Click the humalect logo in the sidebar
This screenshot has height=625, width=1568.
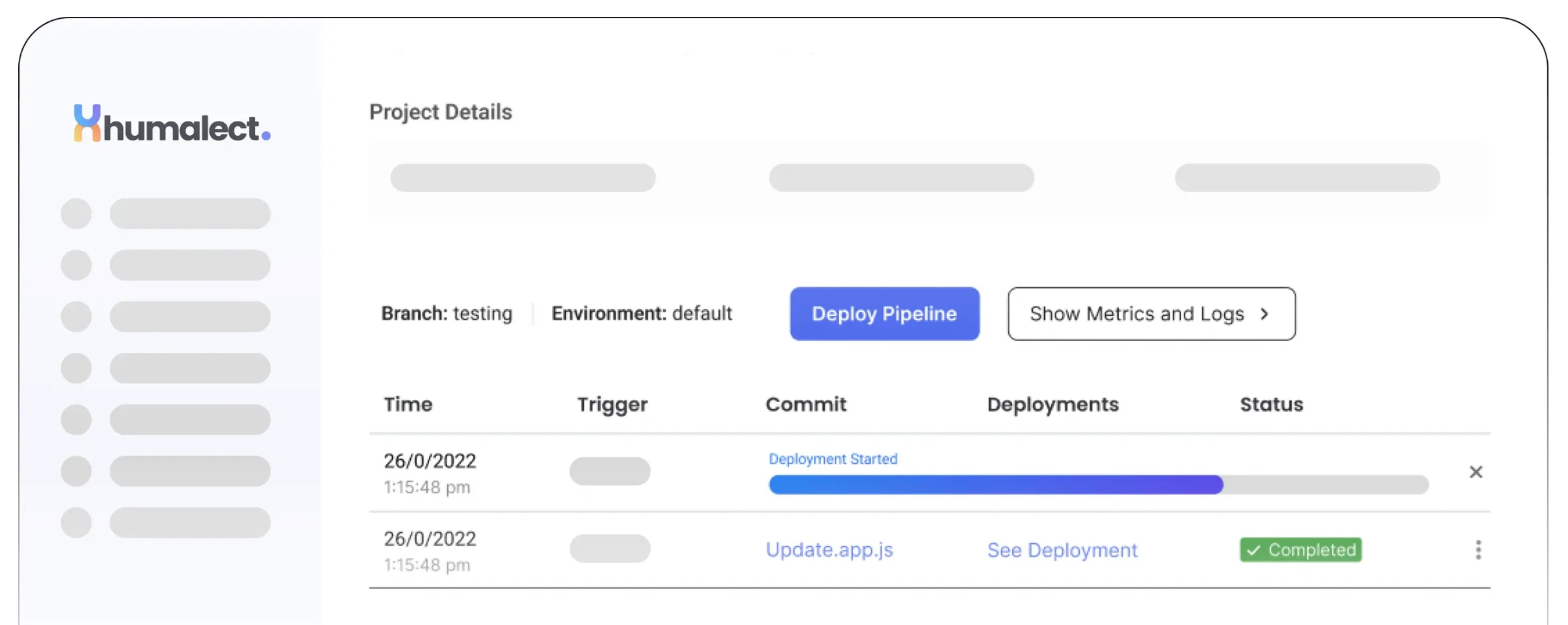click(172, 125)
